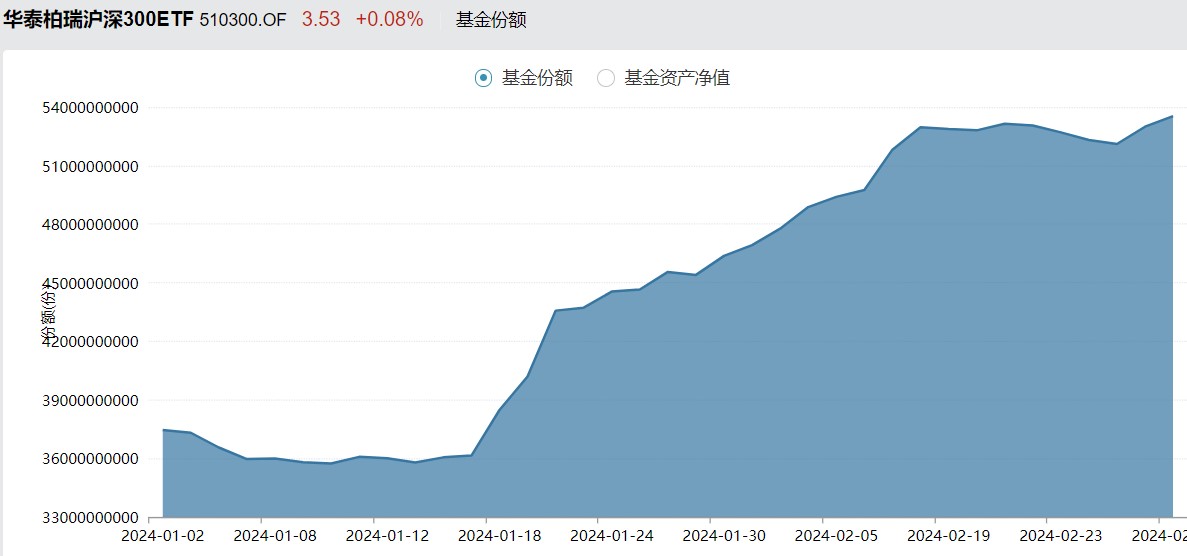Click the 华泰柏瑞沪深300ETF fund name

click(98, 20)
